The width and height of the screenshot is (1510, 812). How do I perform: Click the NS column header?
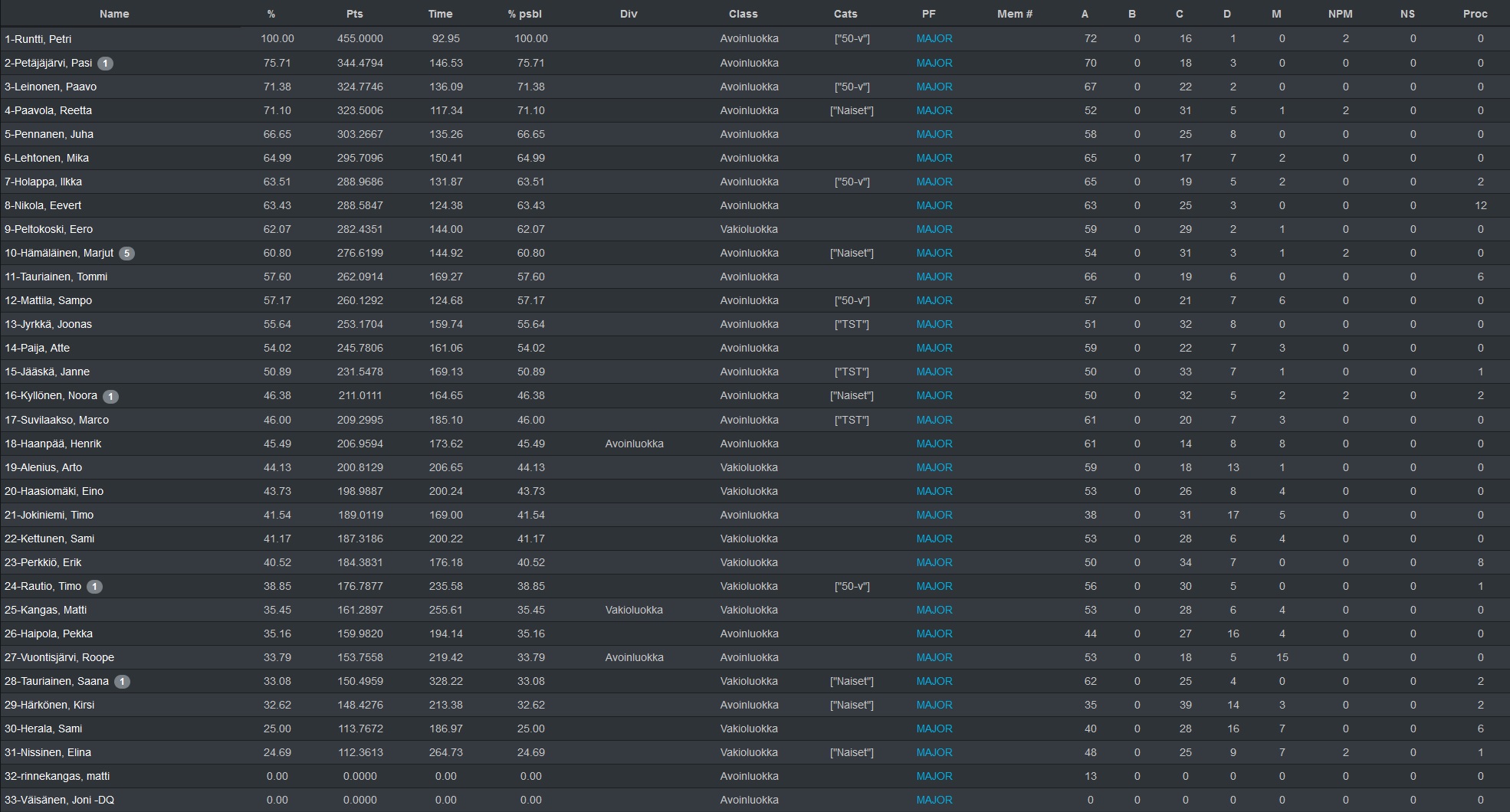pos(1407,14)
